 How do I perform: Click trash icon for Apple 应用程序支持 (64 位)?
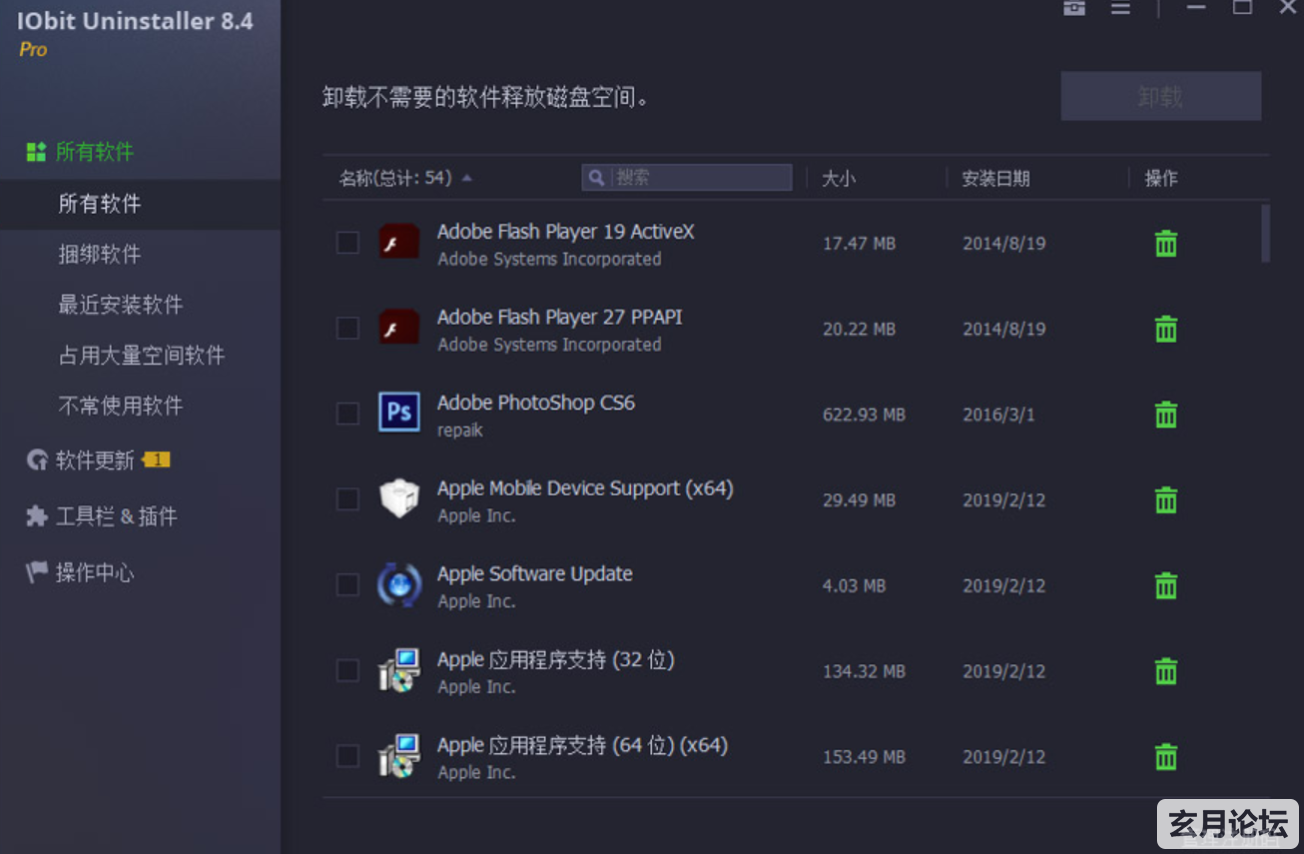1166,757
